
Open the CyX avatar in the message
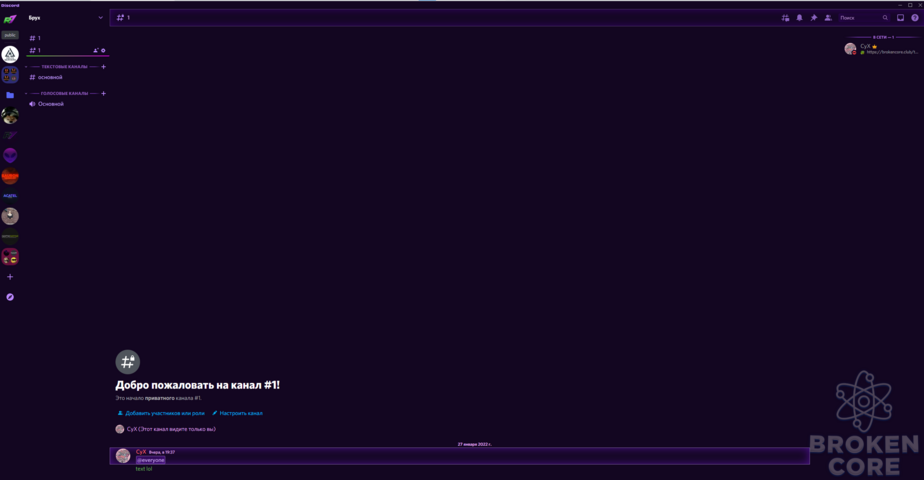[x=123, y=455]
